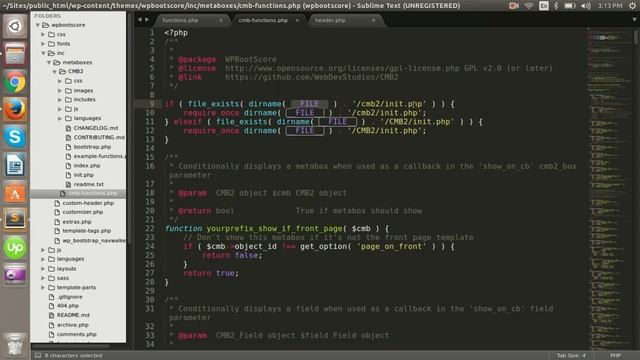
Task: Open LibreOffice Writer launcher icon
Action: point(15,165)
